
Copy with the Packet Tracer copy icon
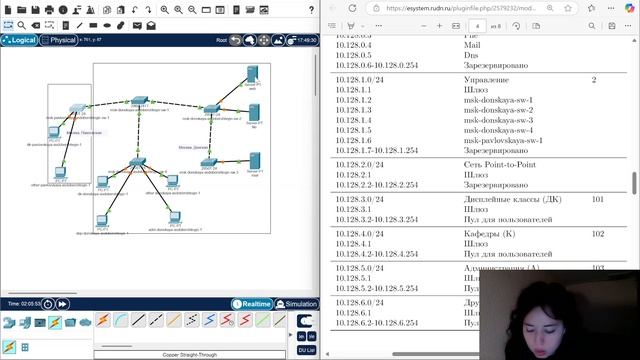[x=107, y=10]
